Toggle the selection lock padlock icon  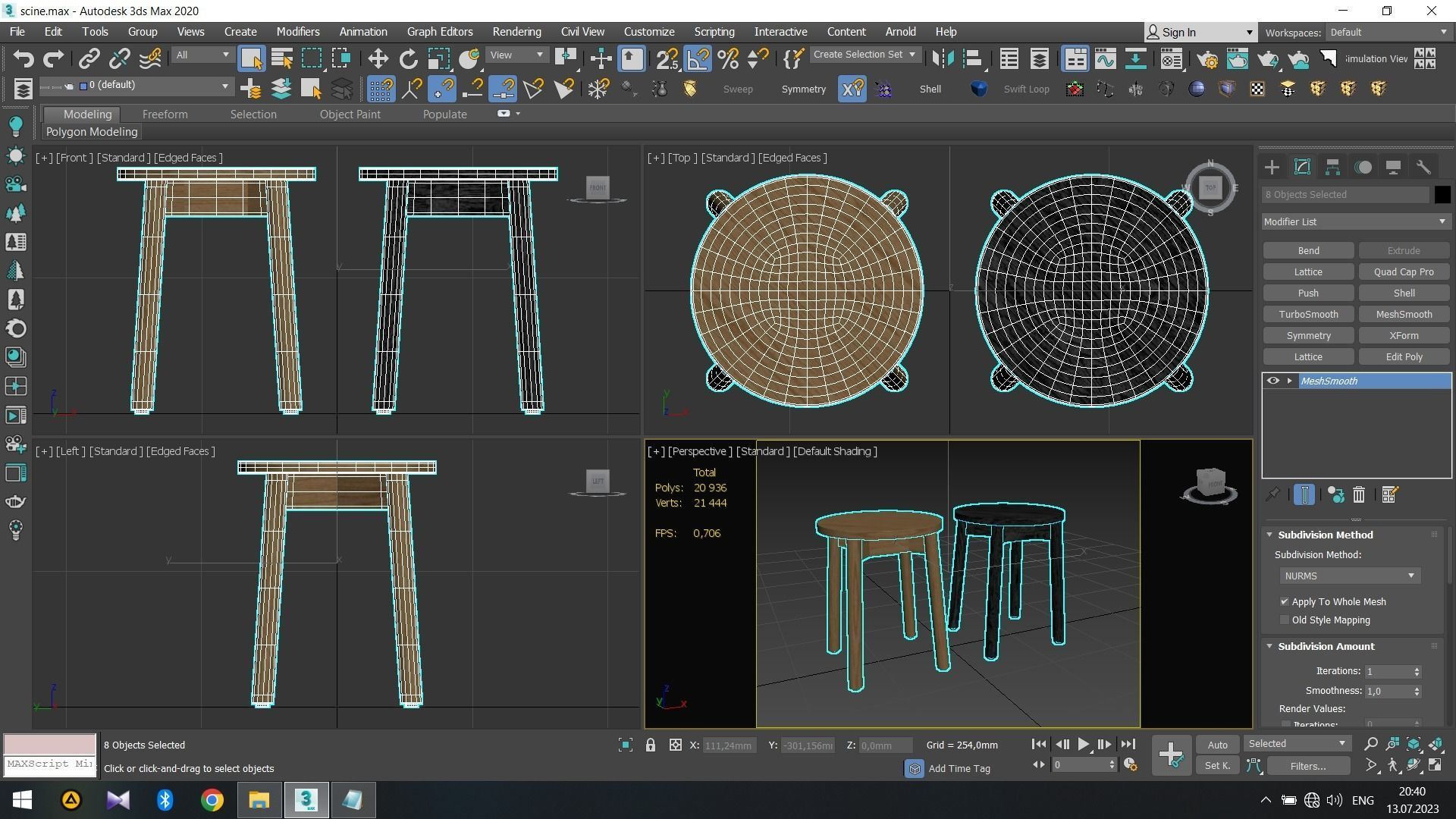651,745
